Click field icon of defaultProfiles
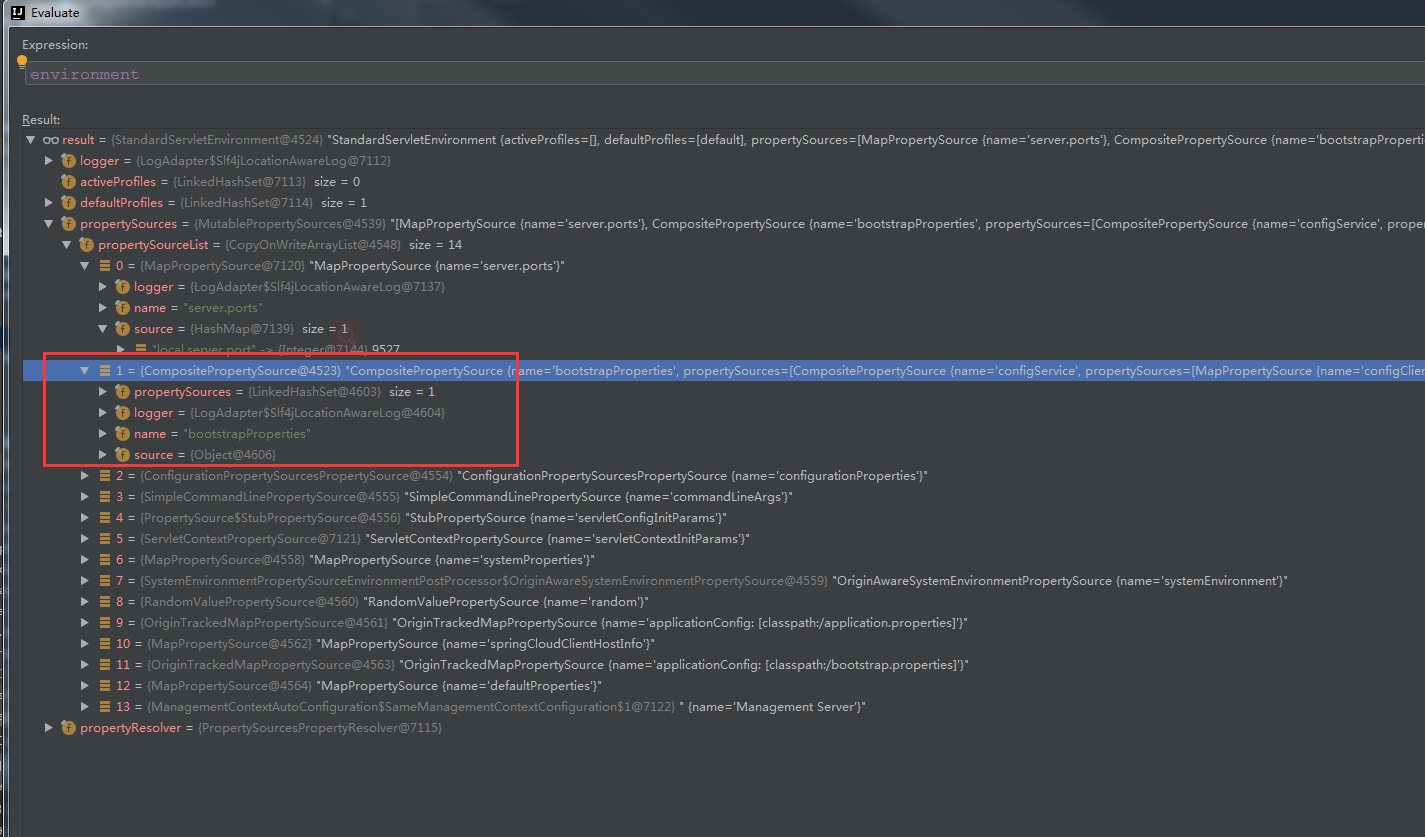Viewport: 1425px width, 837px height. click(x=68, y=203)
